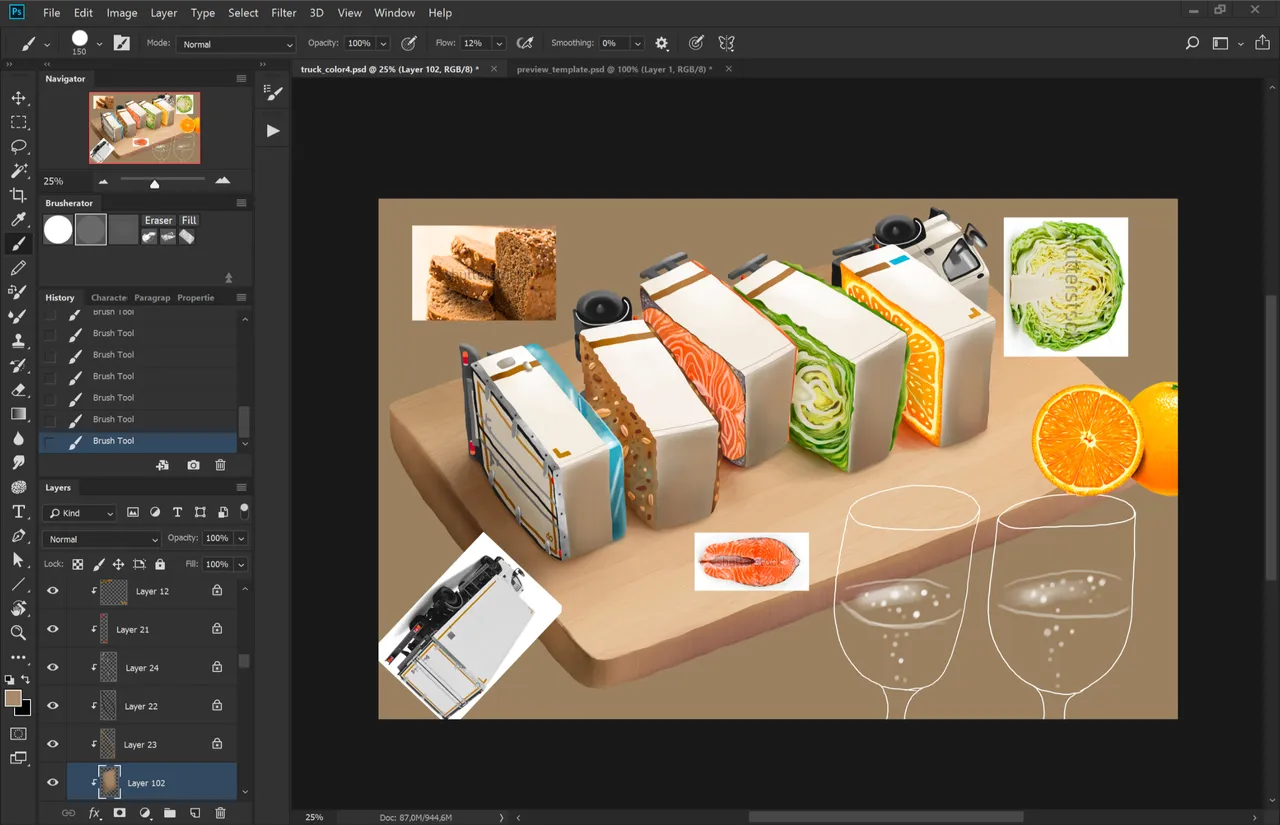The width and height of the screenshot is (1280, 825).
Task: Click Fill button in Brusherator
Action: coord(189,220)
